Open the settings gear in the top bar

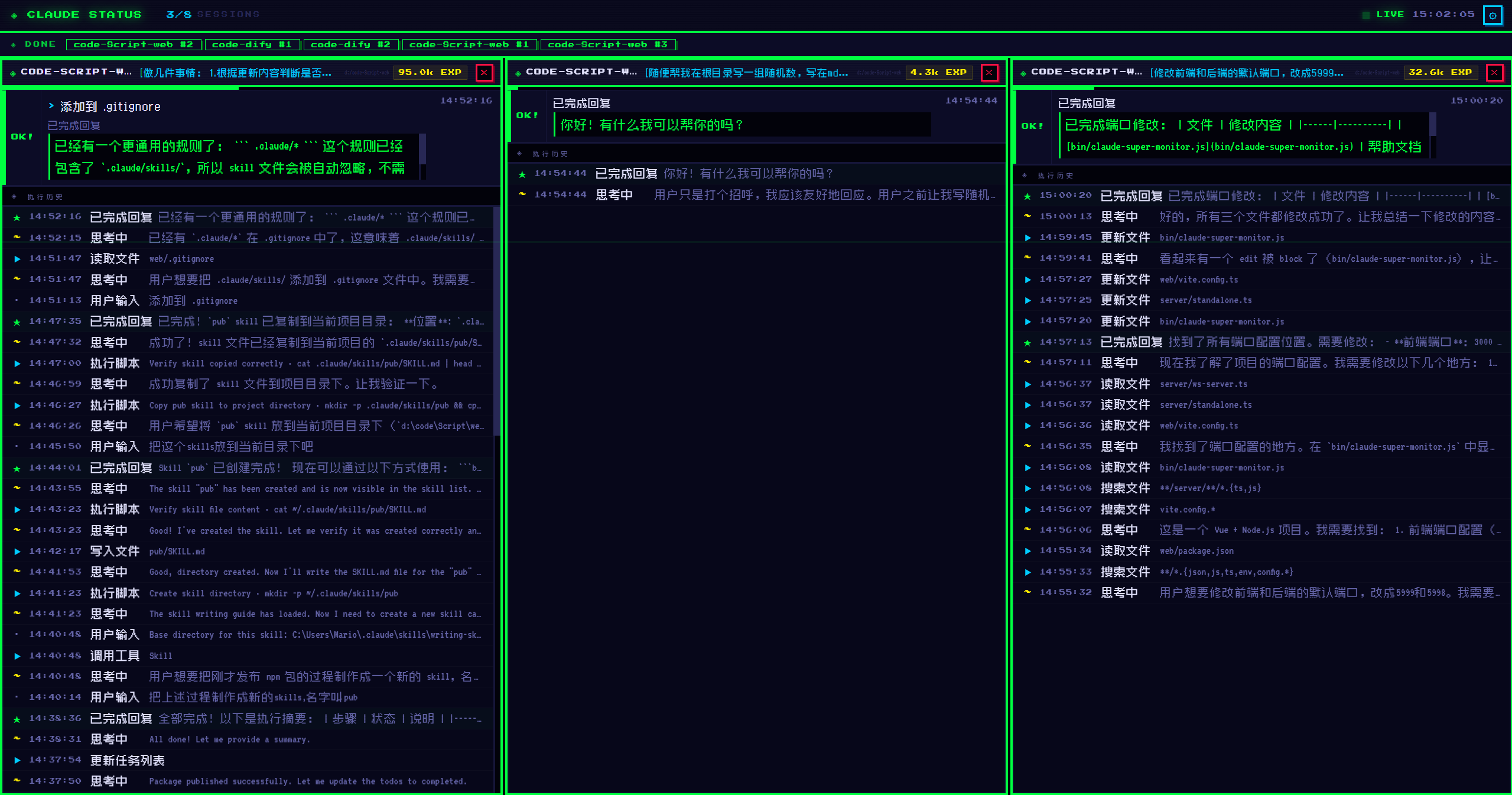(x=1493, y=15)
